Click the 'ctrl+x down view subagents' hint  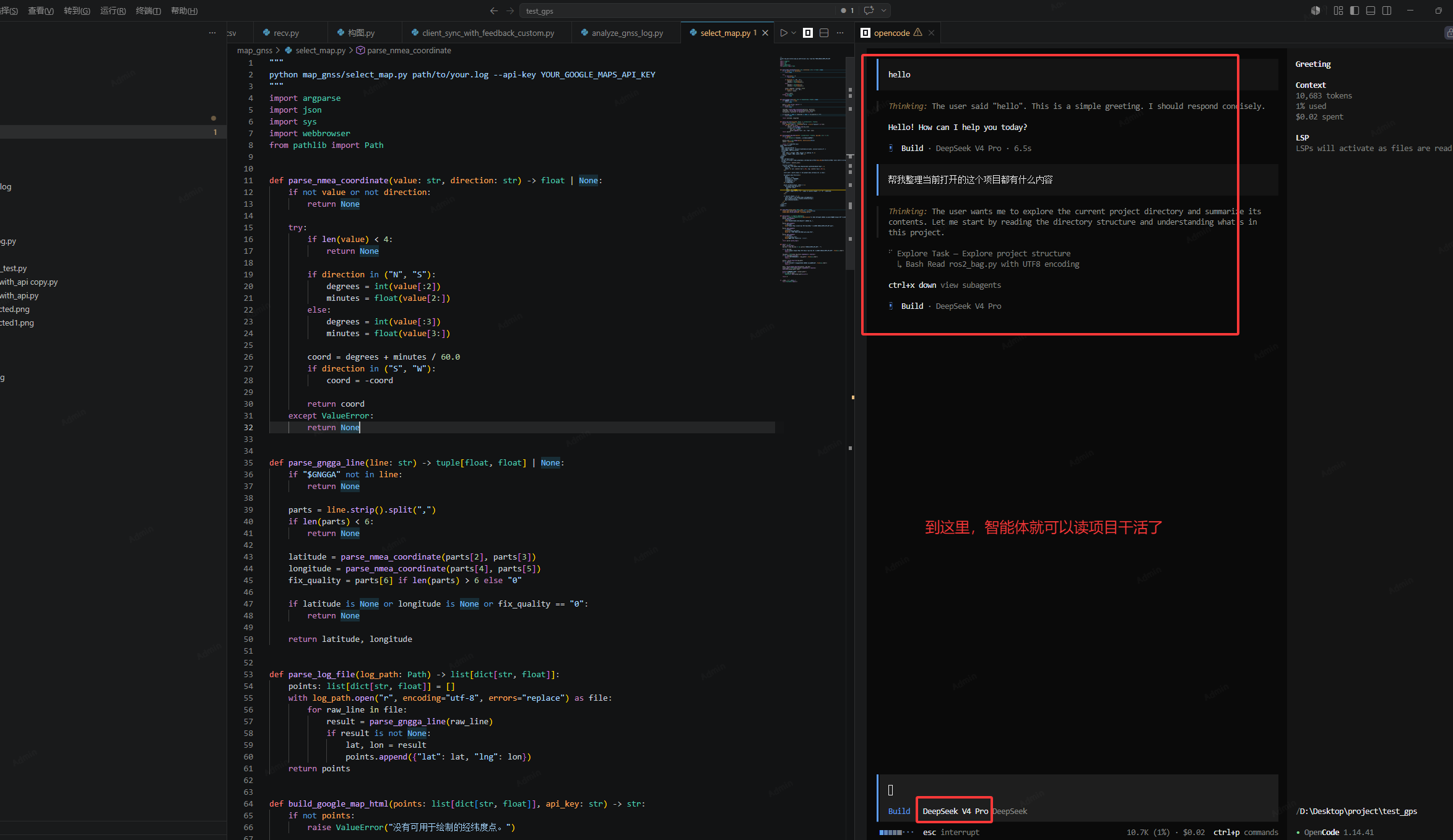tap(944, 285)
